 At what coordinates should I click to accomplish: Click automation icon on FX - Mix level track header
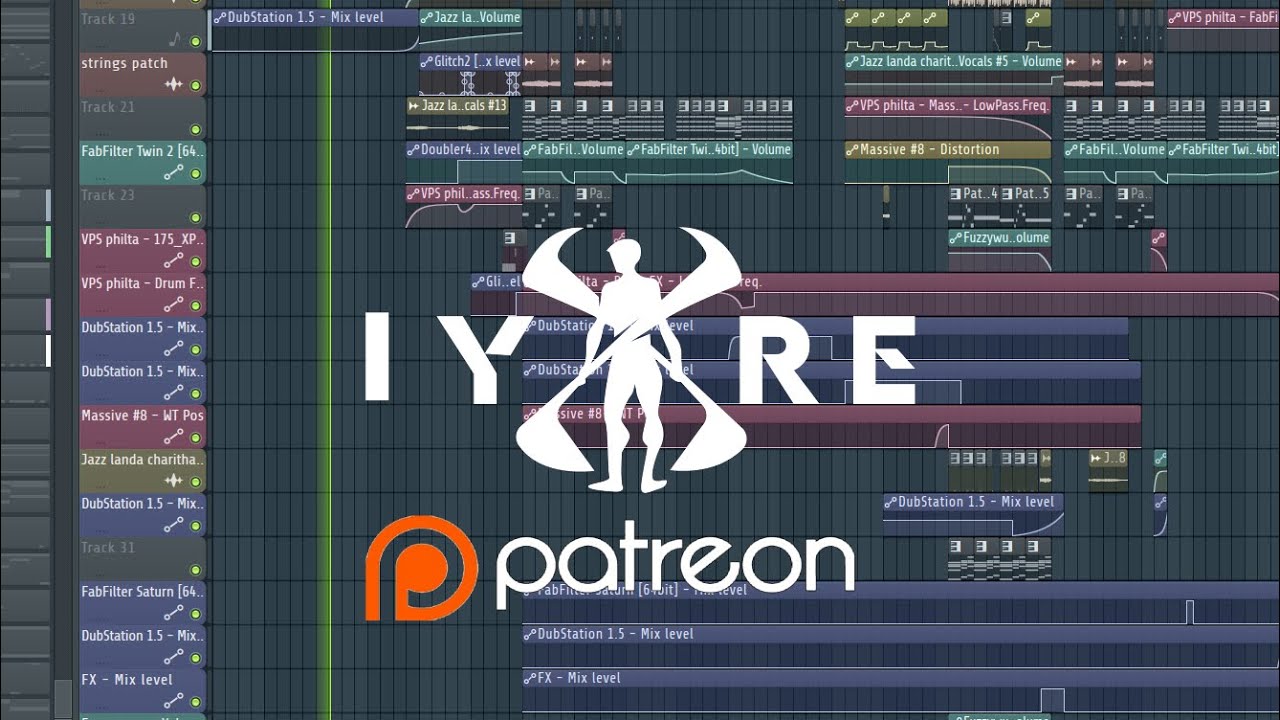[174, 701]
